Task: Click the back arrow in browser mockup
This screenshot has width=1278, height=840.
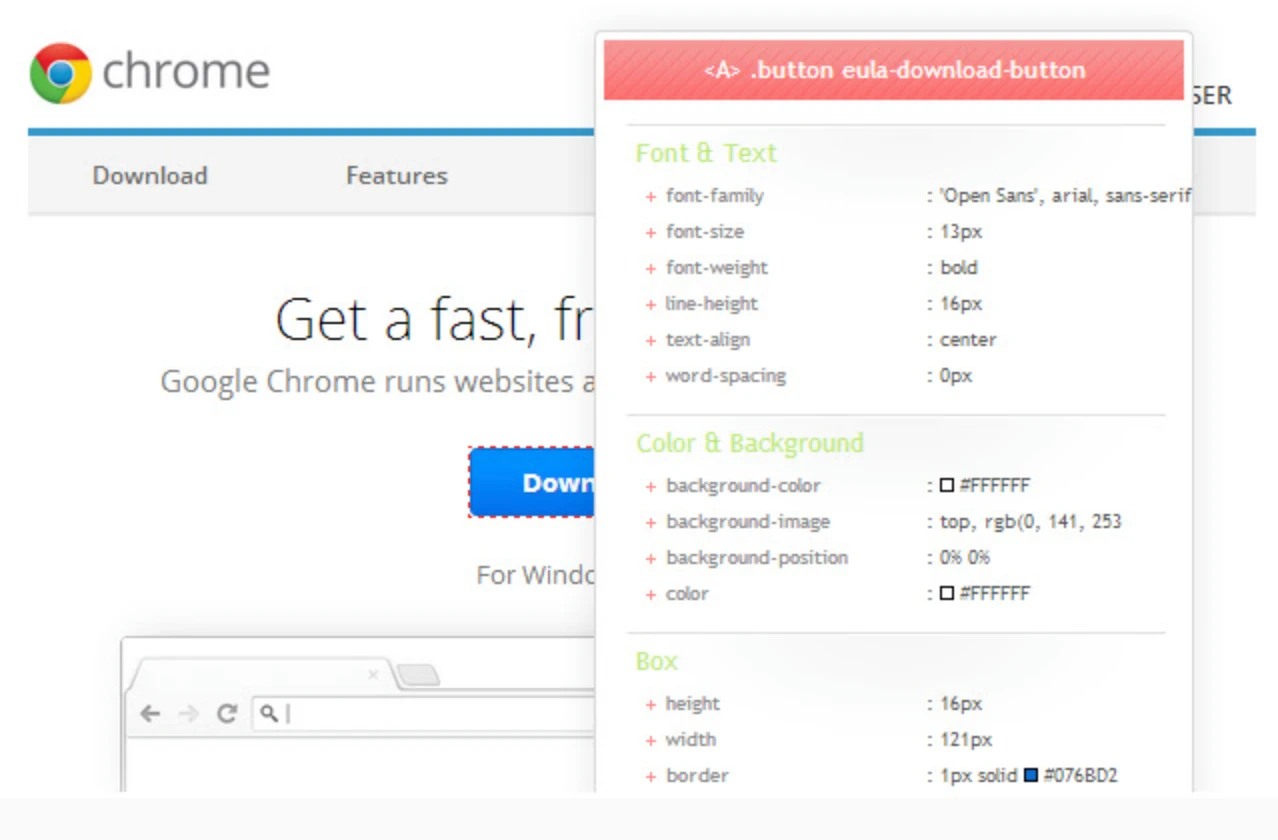Action: click(x=149, y=714)
